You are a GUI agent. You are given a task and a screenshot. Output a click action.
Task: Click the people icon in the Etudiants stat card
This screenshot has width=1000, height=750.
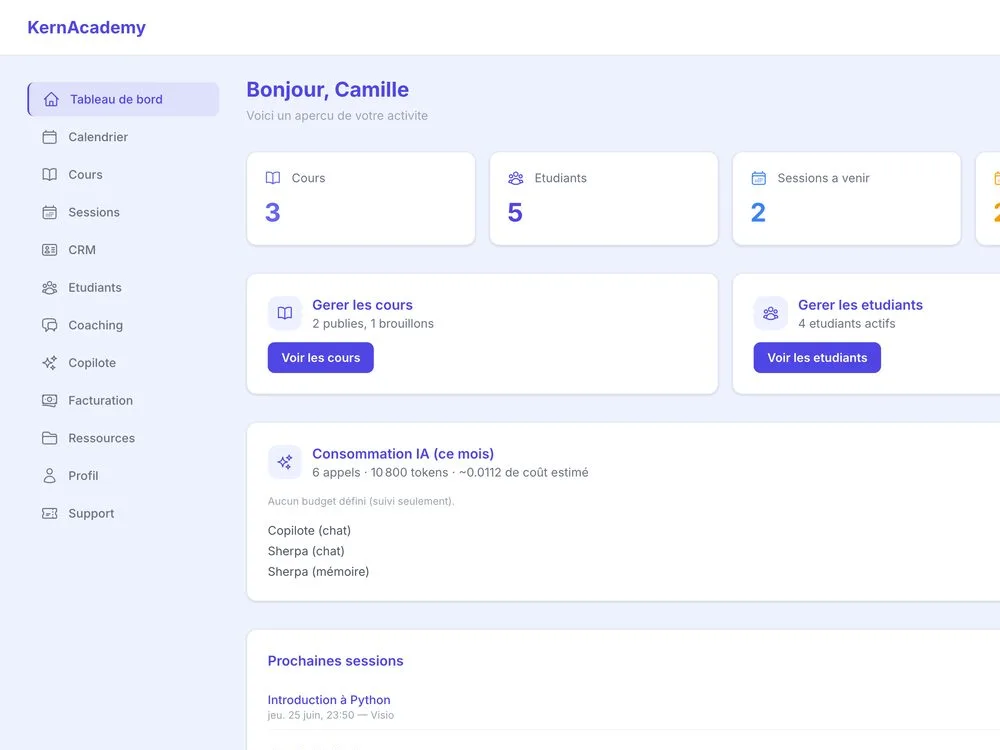516,178
